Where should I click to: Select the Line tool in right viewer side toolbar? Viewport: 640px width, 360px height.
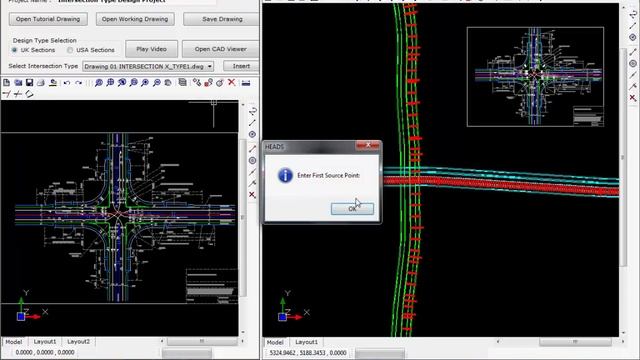[633, 26]
